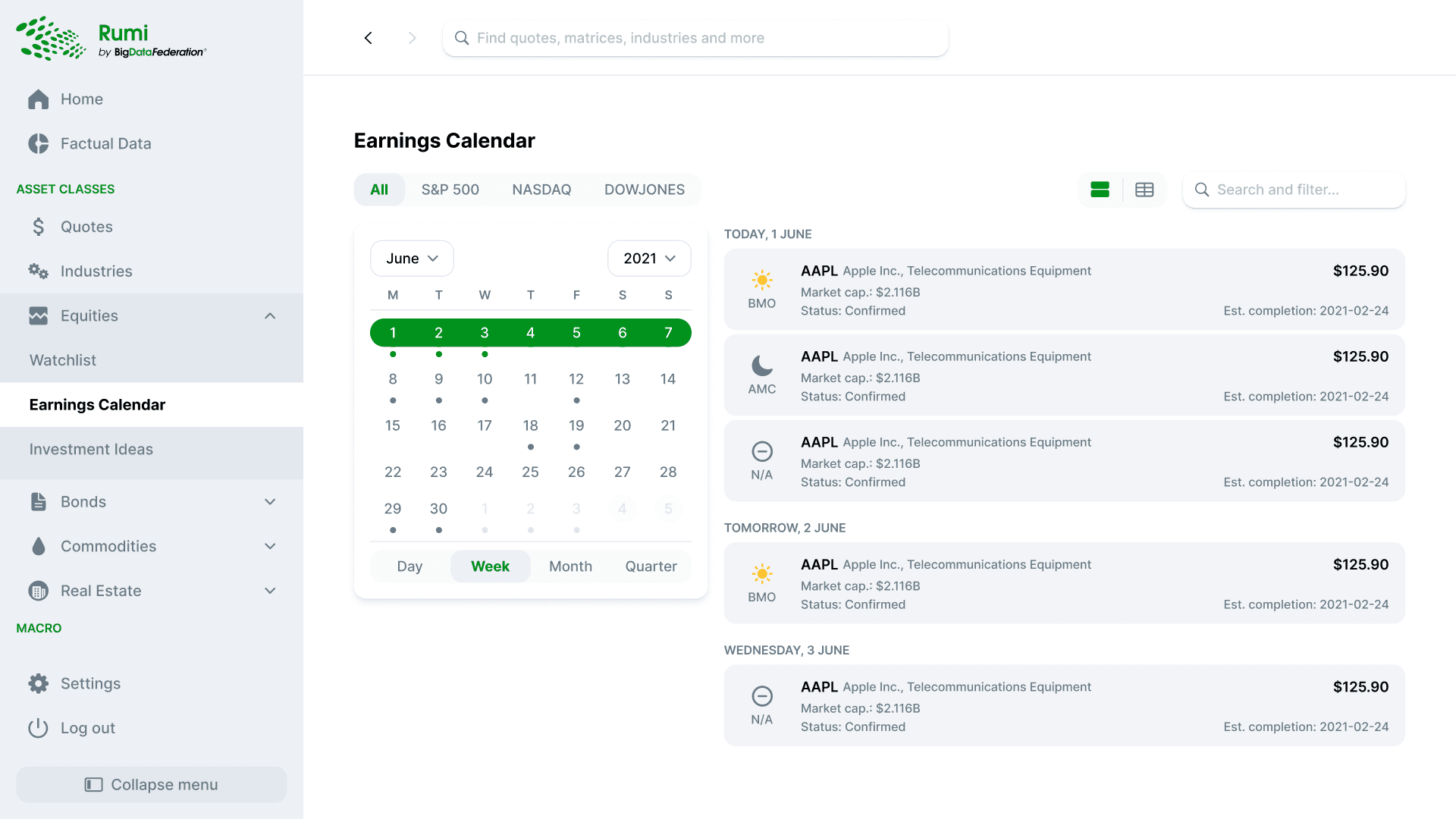
Task: Open Investment Ideas in the sidebar
Action: click(x=152, y=450)
